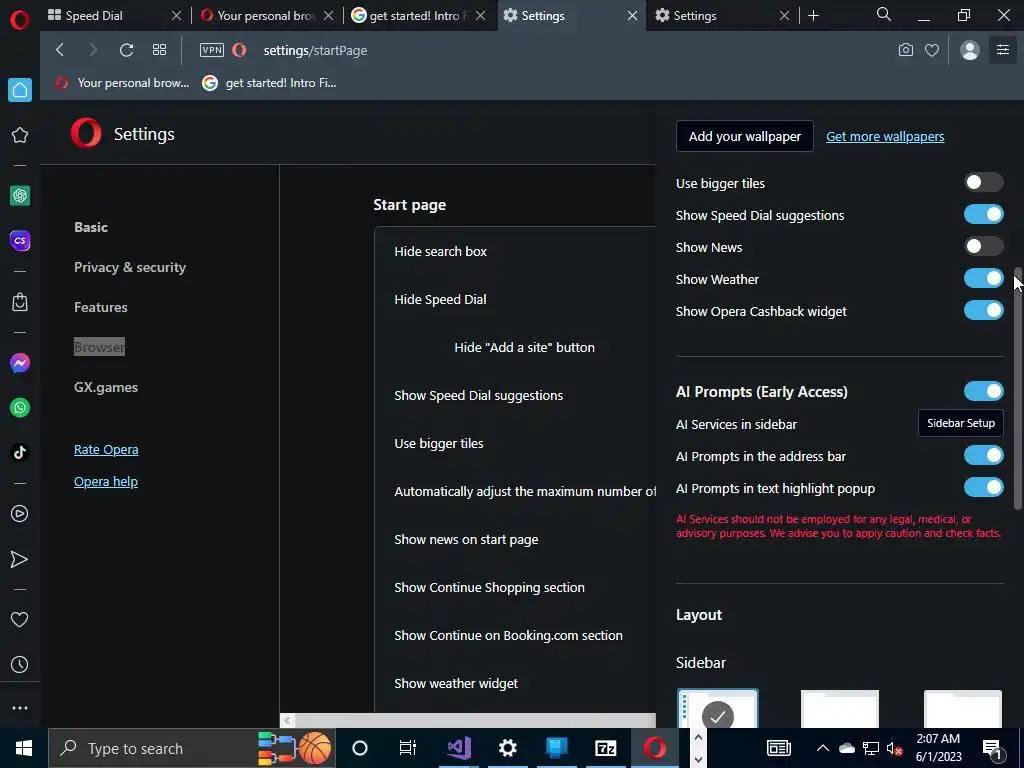Image resolution: width=1024 pixels, height=768 pixels.
Task: Enable the Show News switch
Action: point(984,247)
